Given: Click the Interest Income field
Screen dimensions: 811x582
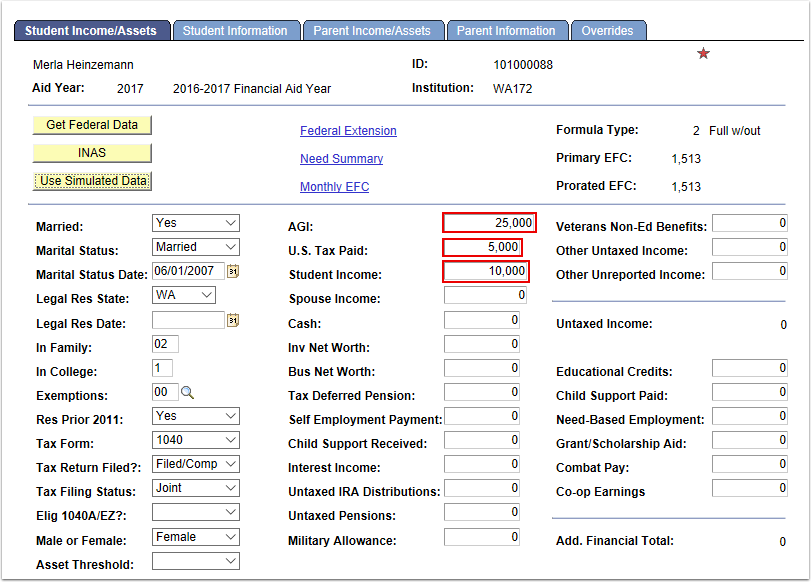Looking at the screenshot, I should [x=482, y=464].
